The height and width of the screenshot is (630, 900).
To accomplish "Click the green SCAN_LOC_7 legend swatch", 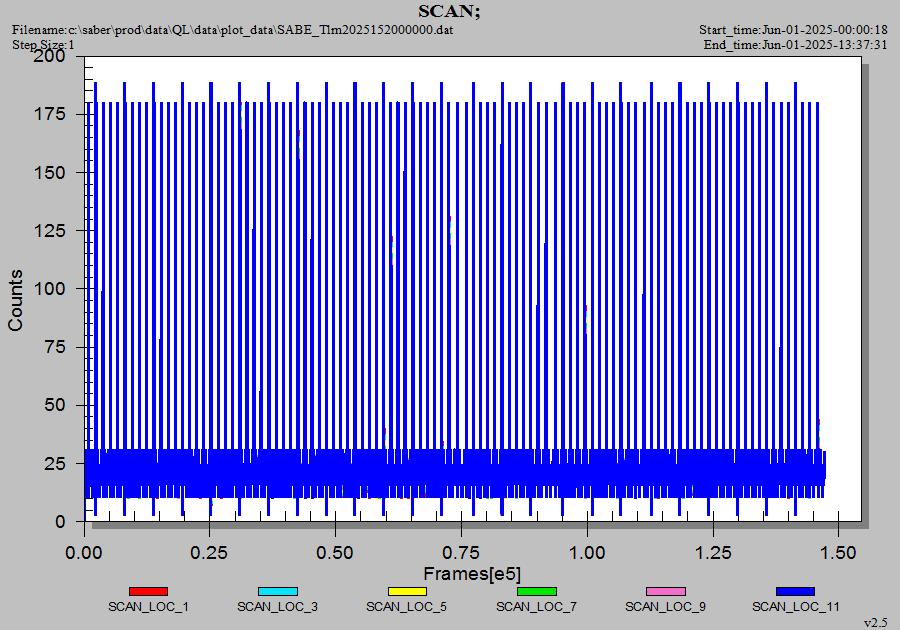I will click(x=537, y=592).
